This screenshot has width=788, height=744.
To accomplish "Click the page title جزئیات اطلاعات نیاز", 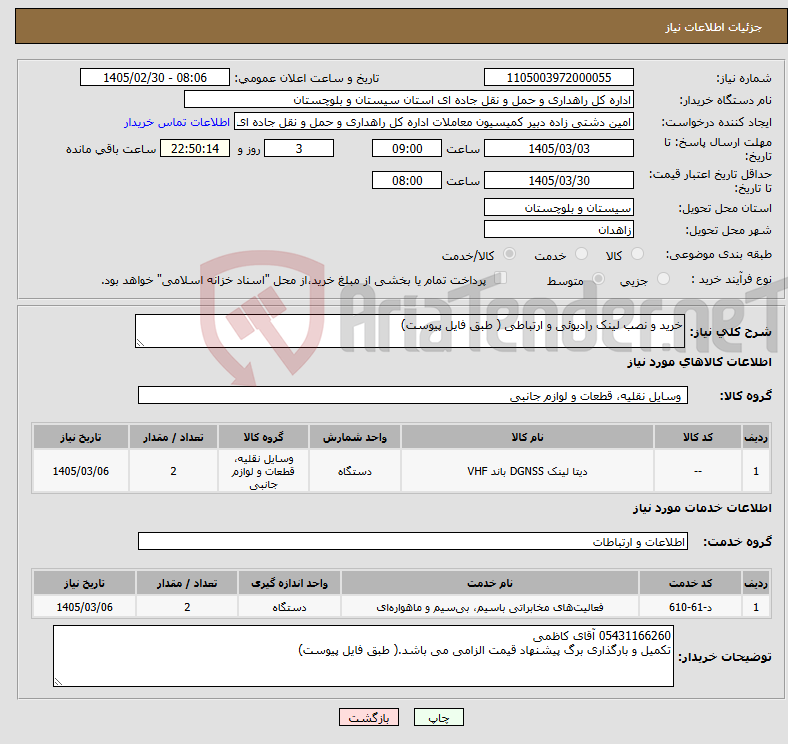I will pos(714,27).
